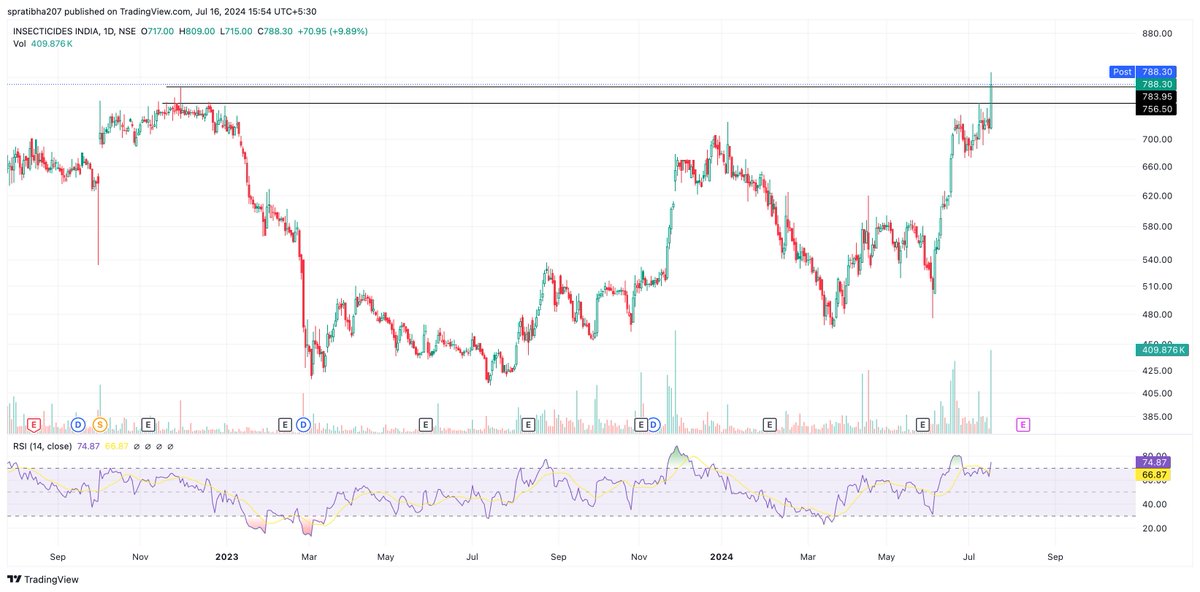This screenshot has width=1200, height=592.
Task: Click the 385.00 price axis label
Action: pyautogui.click(x=1158, y=417)
